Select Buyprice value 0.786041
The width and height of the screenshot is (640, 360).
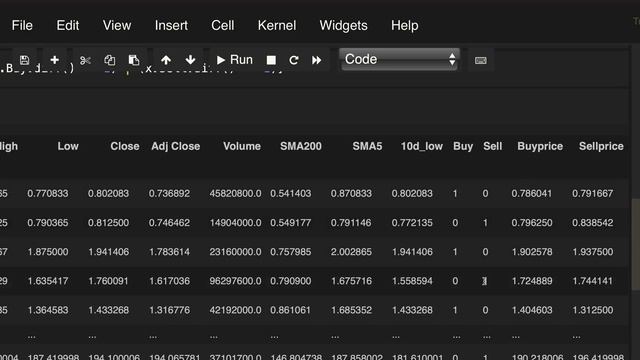532,193
